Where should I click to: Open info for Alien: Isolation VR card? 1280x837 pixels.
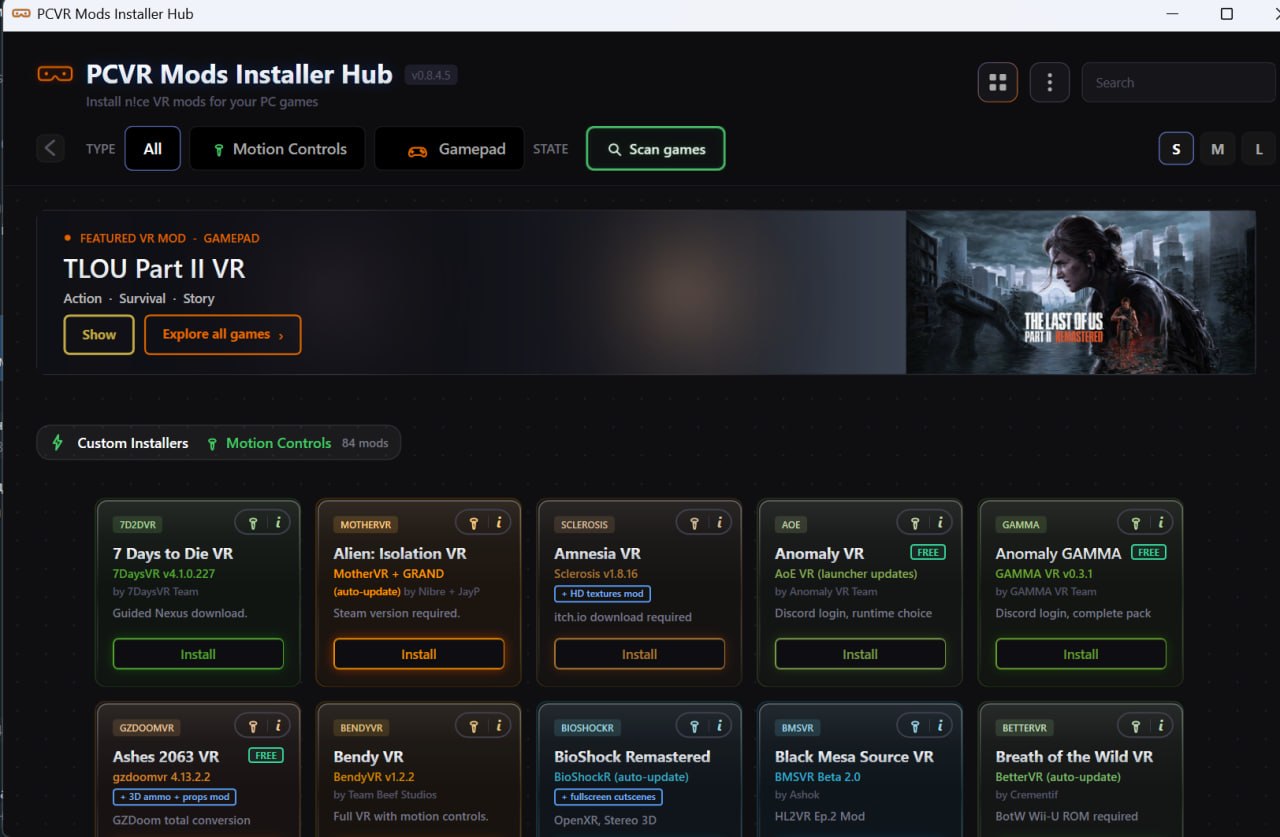[498, 522]
